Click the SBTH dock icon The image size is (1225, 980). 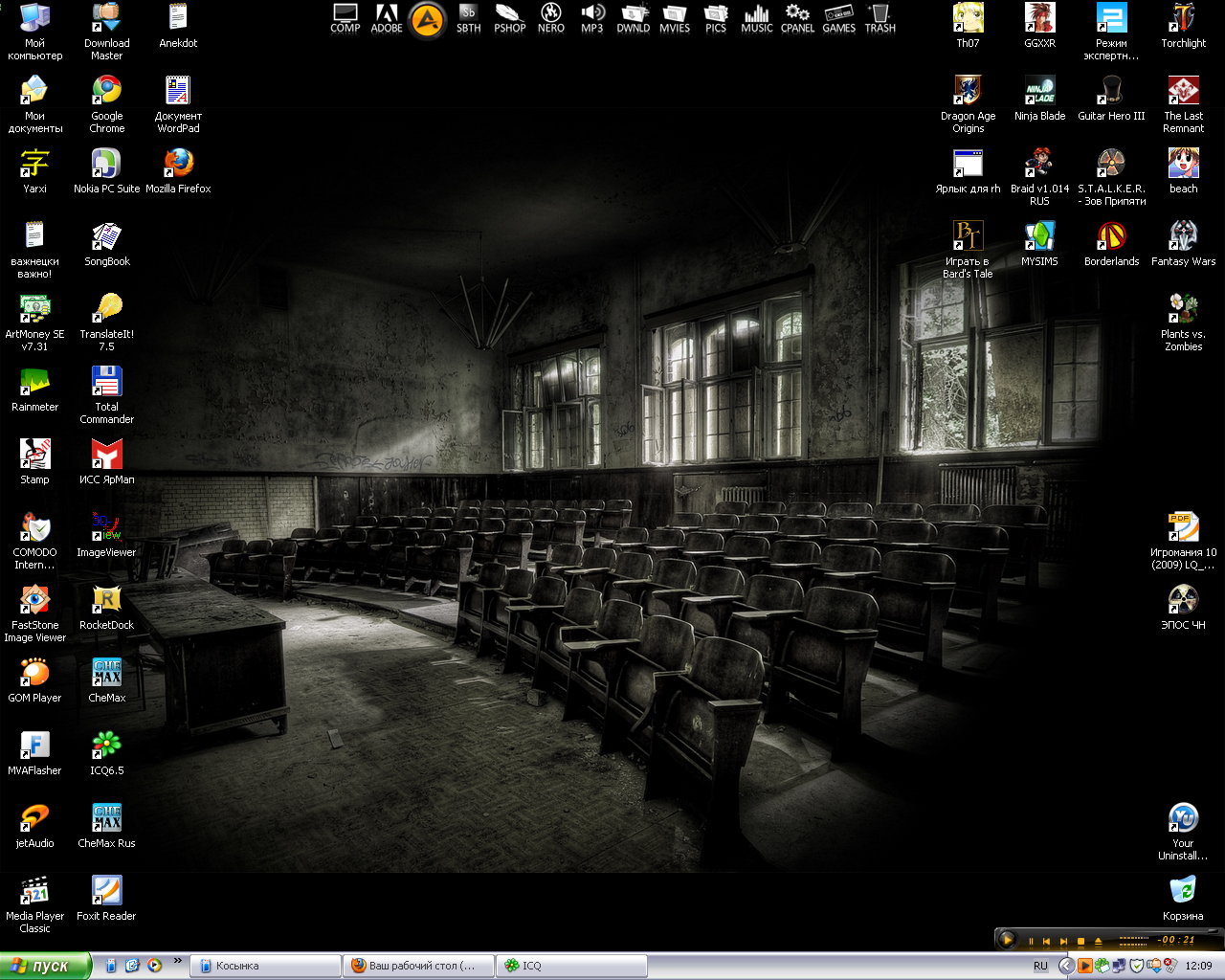pos(469,18)
